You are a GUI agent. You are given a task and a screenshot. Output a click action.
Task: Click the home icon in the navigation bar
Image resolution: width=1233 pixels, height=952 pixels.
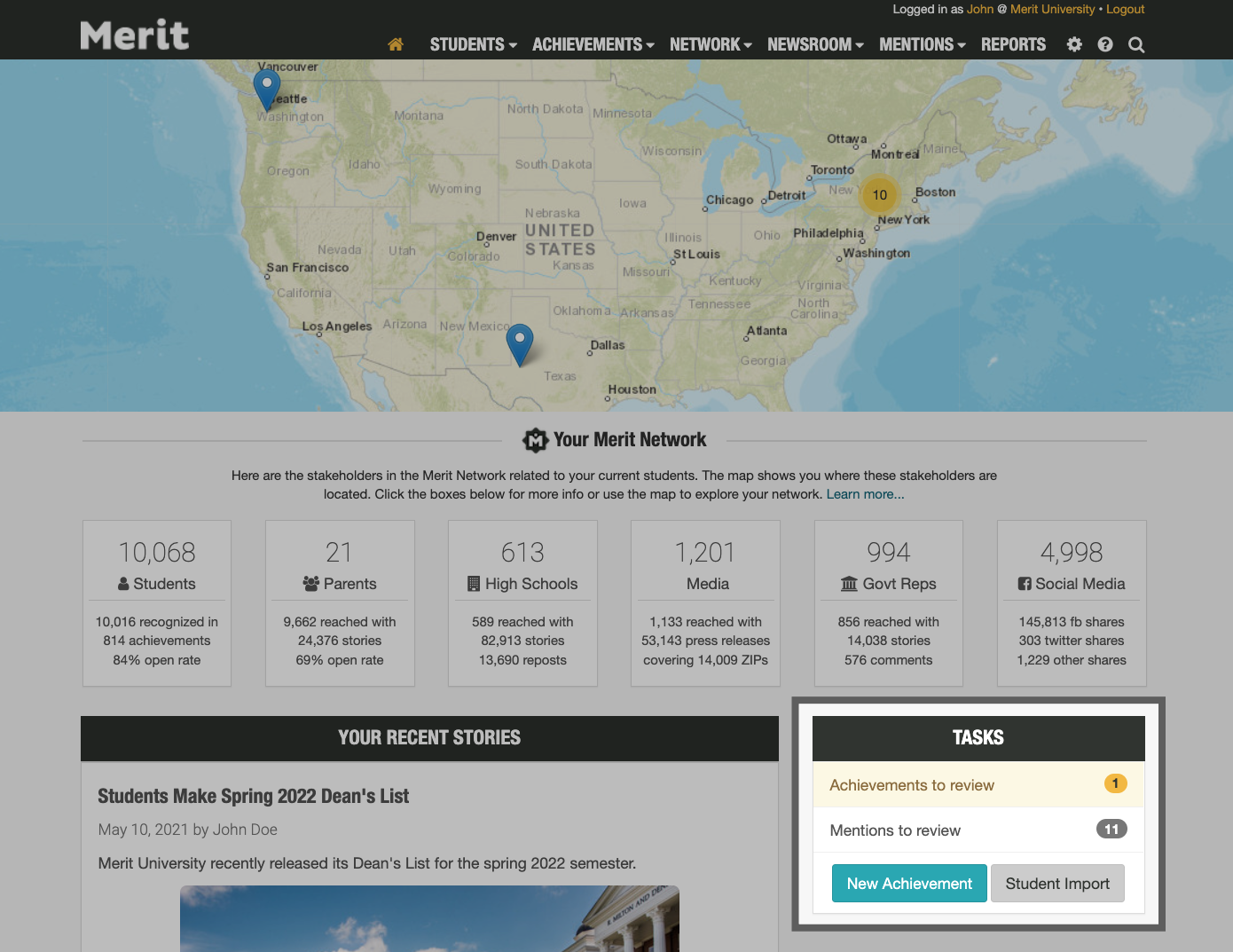396,43
